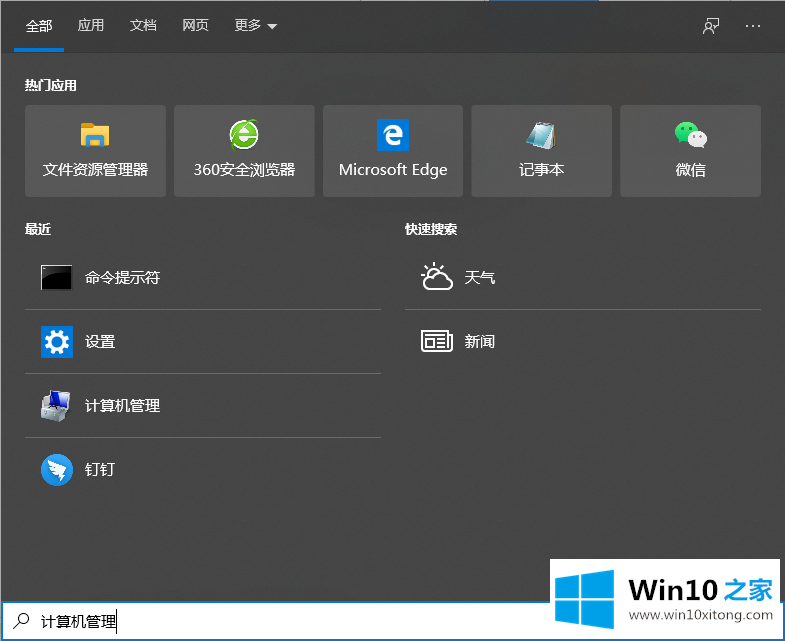
Task: Launch 微信 WeChat tile
Action: pyautogui.click(x=690, y=151)
